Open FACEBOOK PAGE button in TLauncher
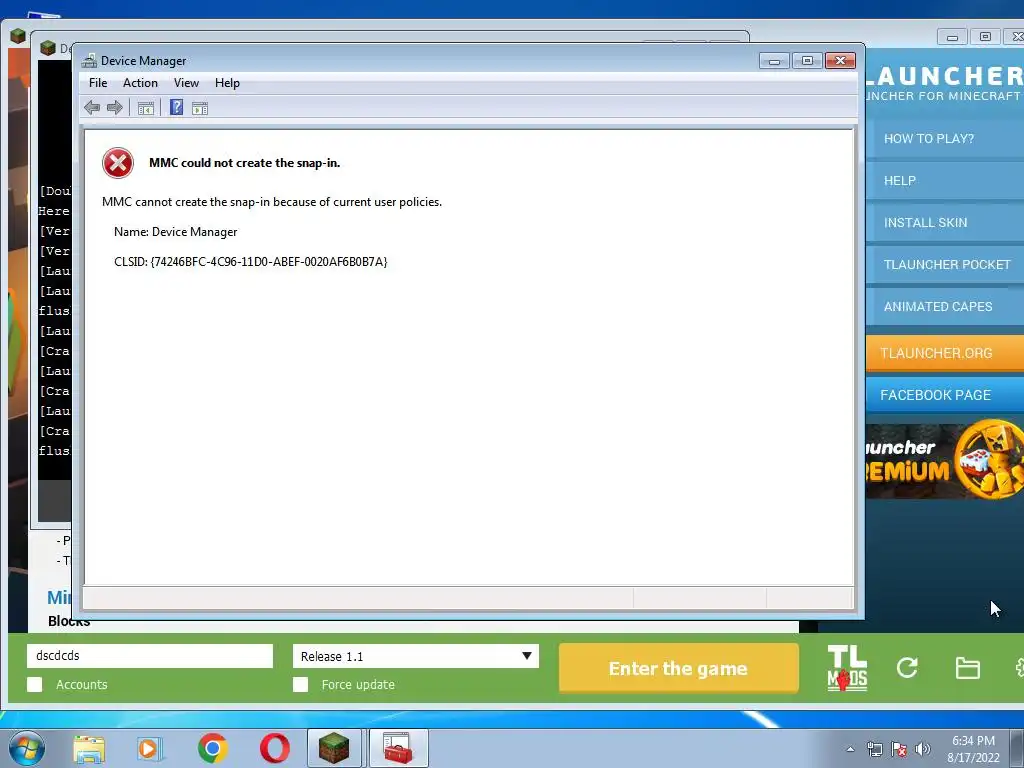This screenshot has height=768, width=1024. pyautogui.click(x=945, y=395)
